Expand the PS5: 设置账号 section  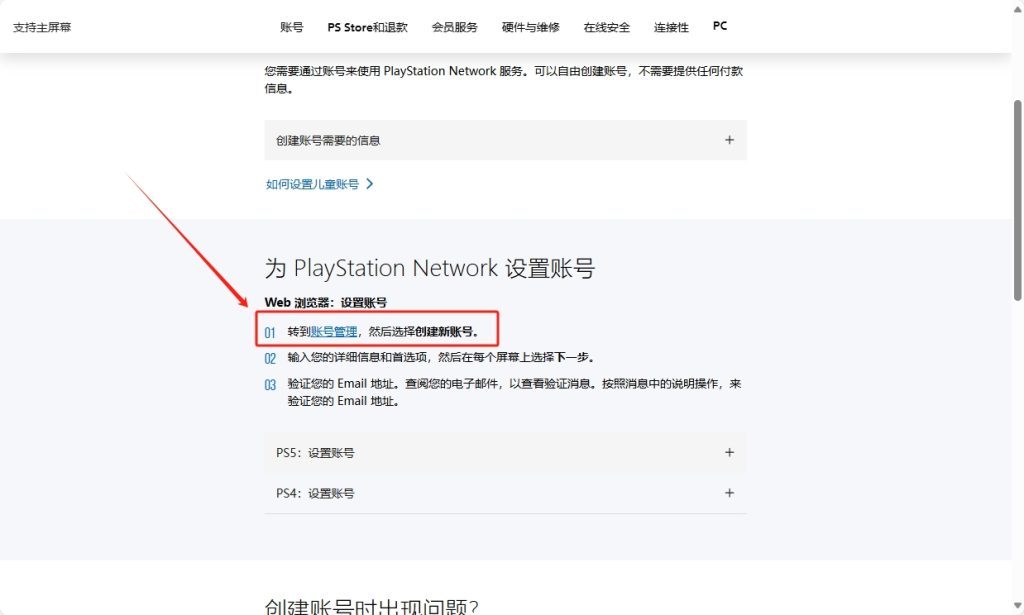click(x=505, y=452)
